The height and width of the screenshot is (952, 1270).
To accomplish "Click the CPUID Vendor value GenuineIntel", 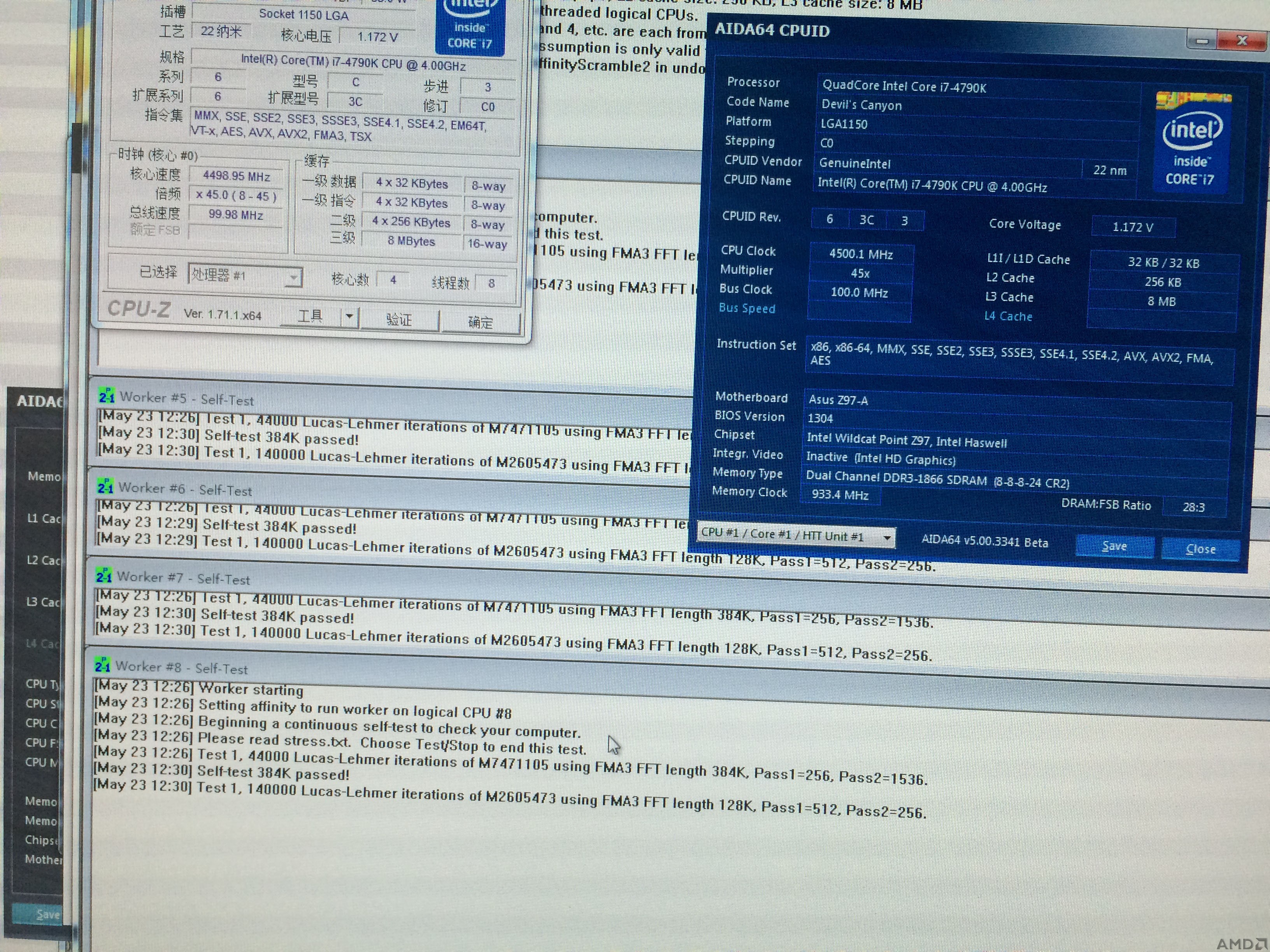I will [948, 164].
